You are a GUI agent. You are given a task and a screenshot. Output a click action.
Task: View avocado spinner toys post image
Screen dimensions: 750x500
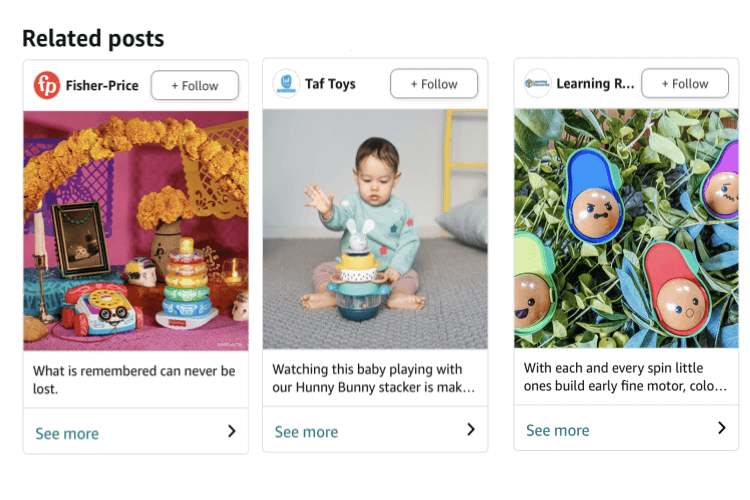(x=626, y=228)
